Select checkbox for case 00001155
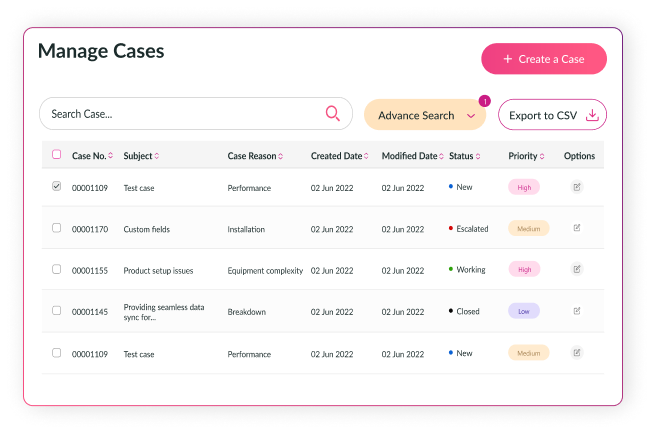This screenshot has height=434, width=654. 56,269
